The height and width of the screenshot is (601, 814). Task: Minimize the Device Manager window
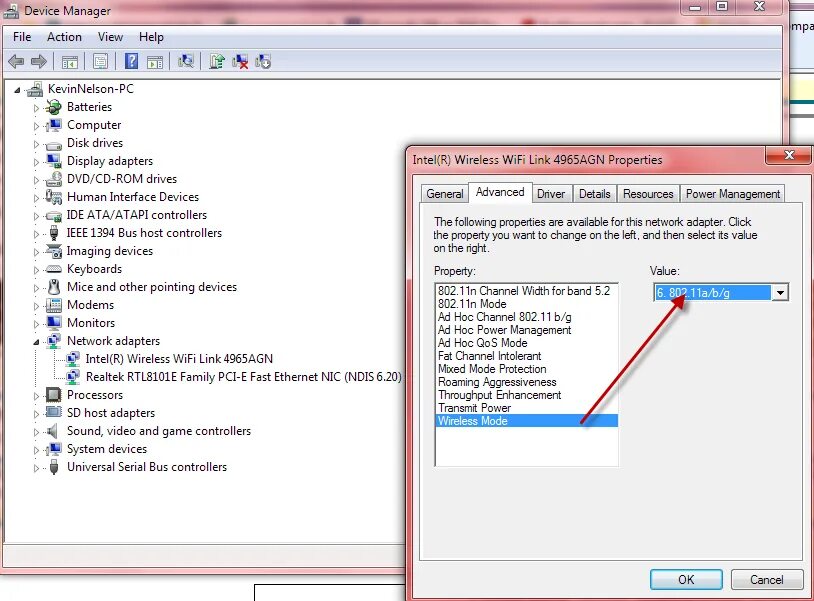(696, 7)
